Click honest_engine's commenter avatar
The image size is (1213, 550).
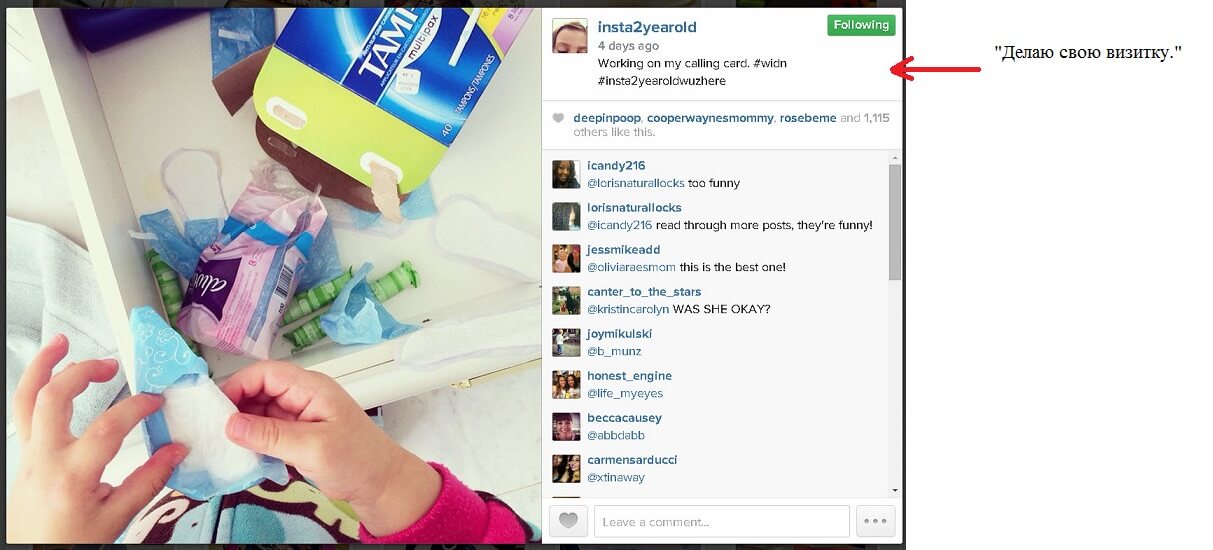pos(566,384)
